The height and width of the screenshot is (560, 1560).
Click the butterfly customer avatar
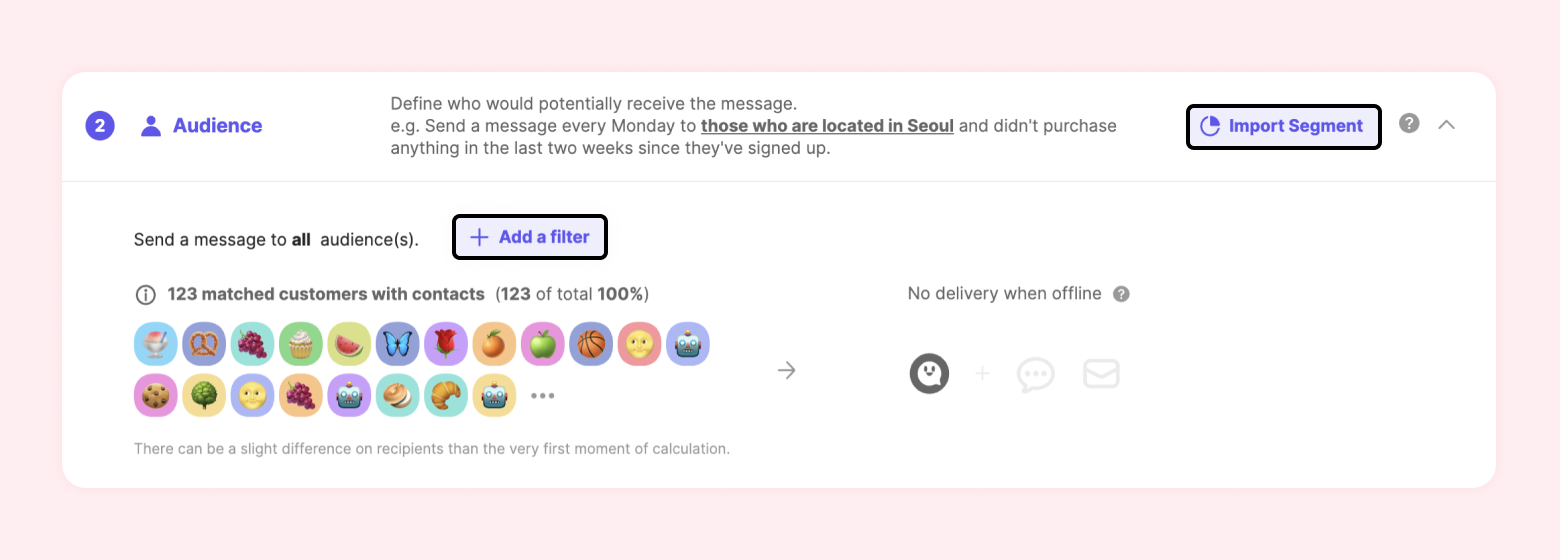397,344
